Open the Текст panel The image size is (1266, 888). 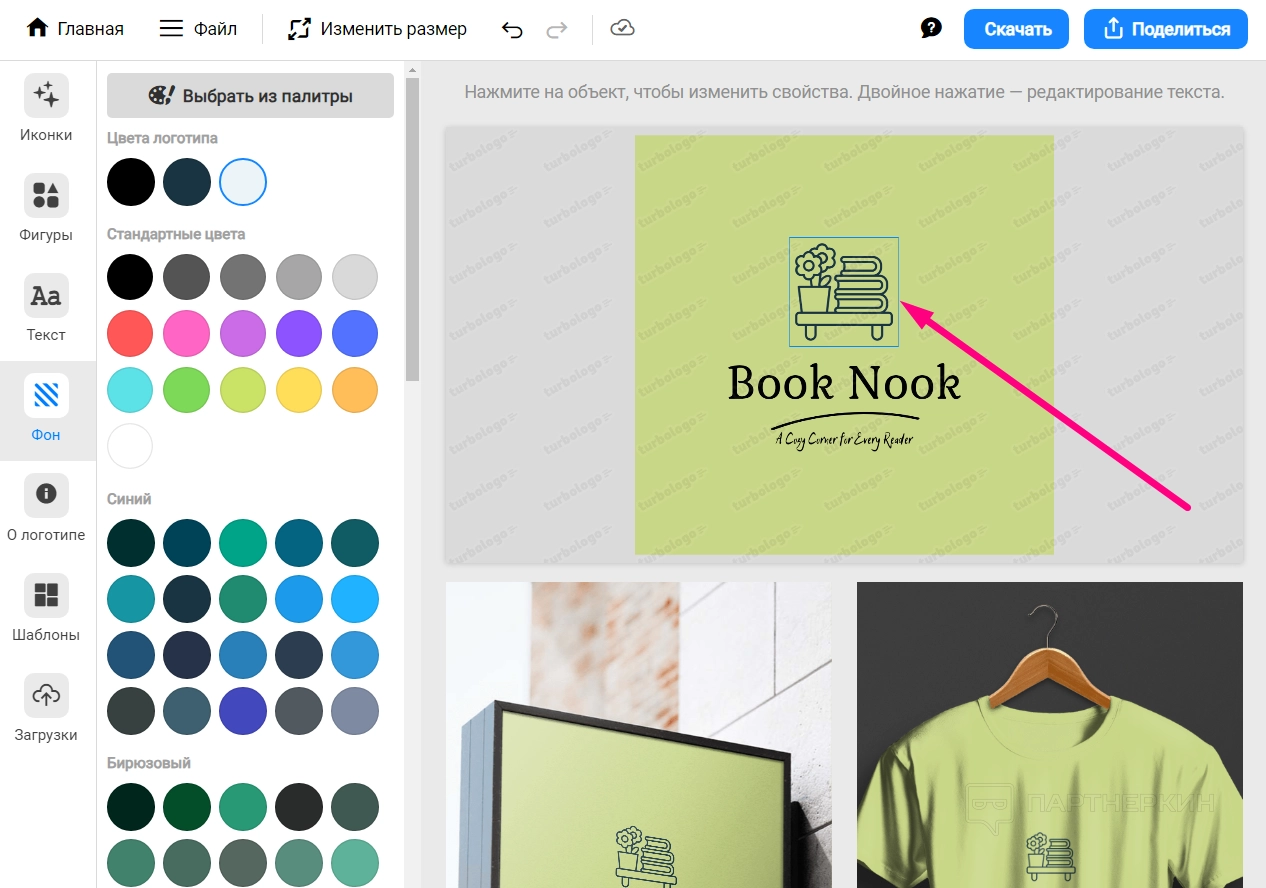[46, 308]
